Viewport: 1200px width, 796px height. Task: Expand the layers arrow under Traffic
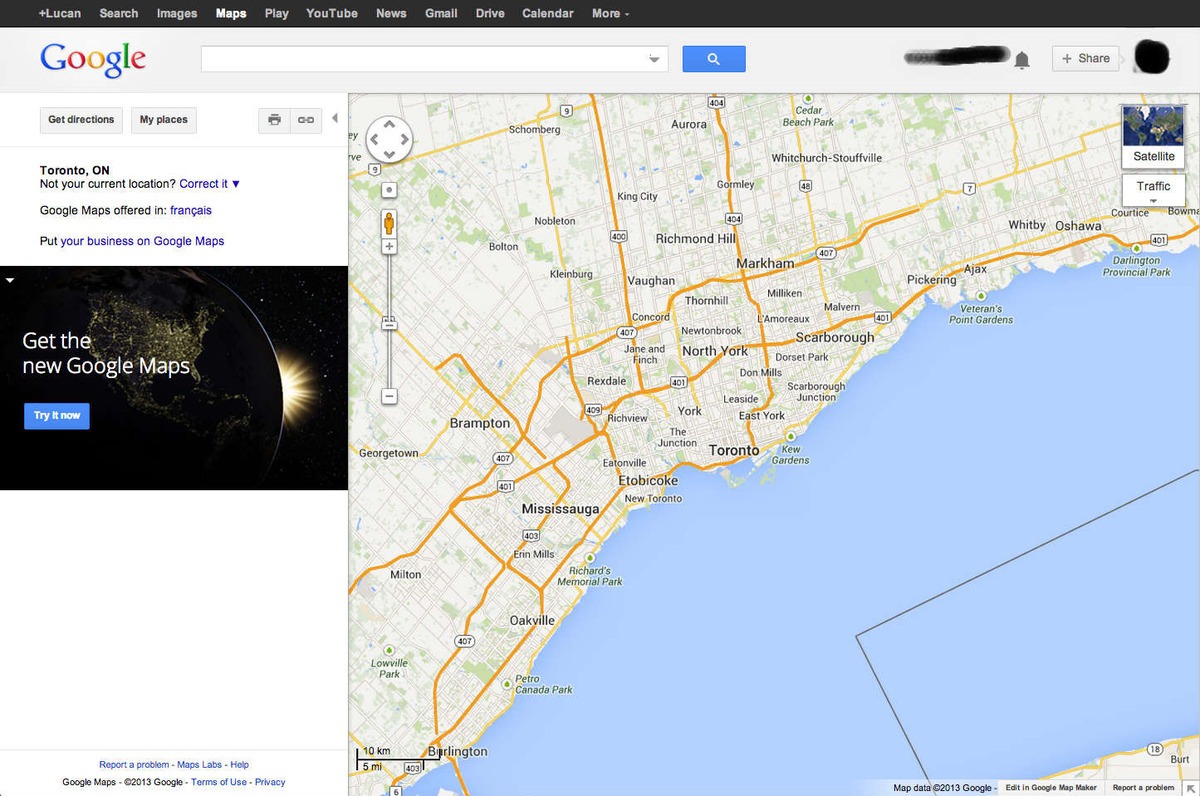1154,200
